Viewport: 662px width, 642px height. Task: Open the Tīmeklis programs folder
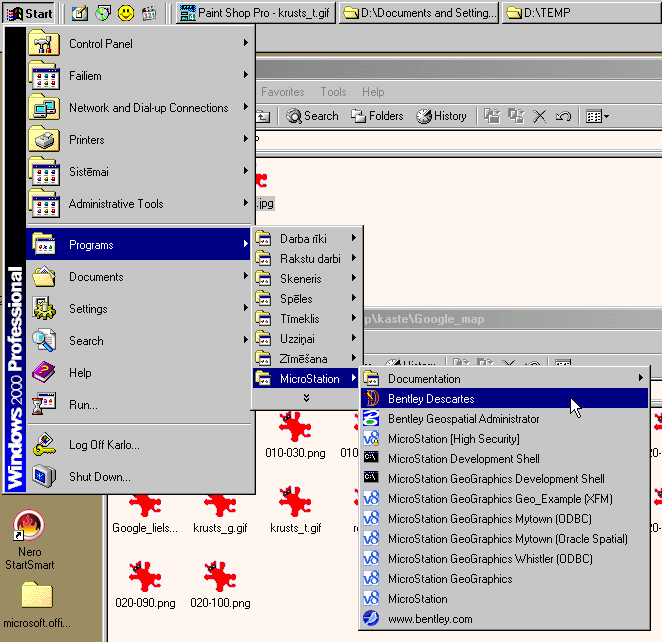click(x=307, y=319)
